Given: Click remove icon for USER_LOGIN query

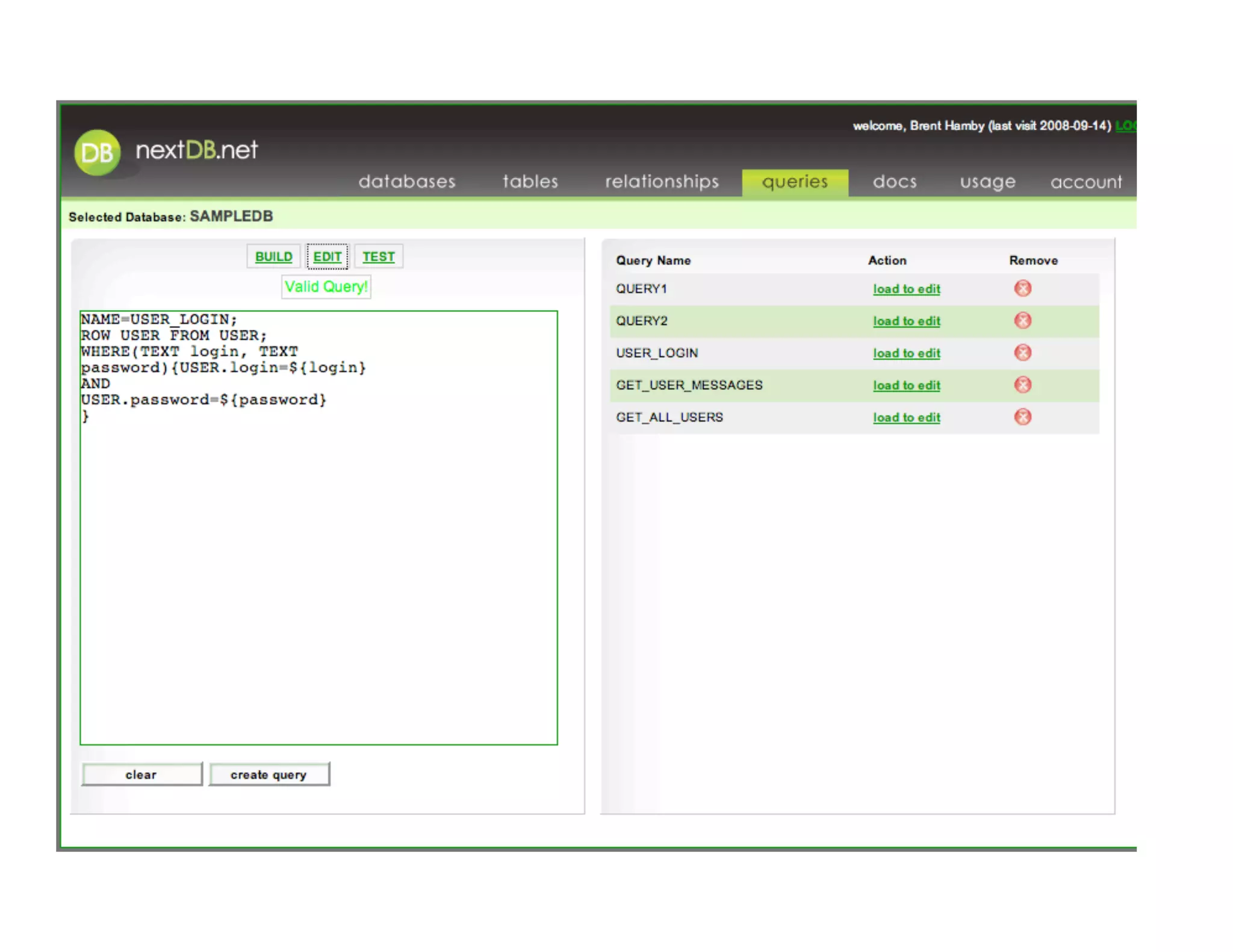Looking at the screenshot, I should coord(1022,352).
